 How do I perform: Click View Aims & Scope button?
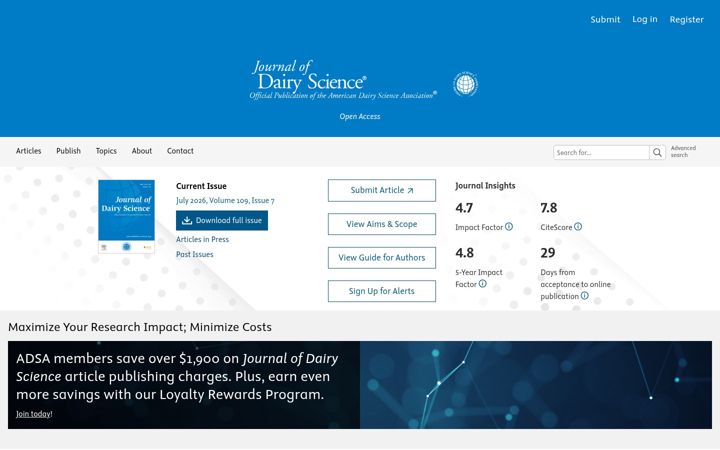click(x=382, y=224)
